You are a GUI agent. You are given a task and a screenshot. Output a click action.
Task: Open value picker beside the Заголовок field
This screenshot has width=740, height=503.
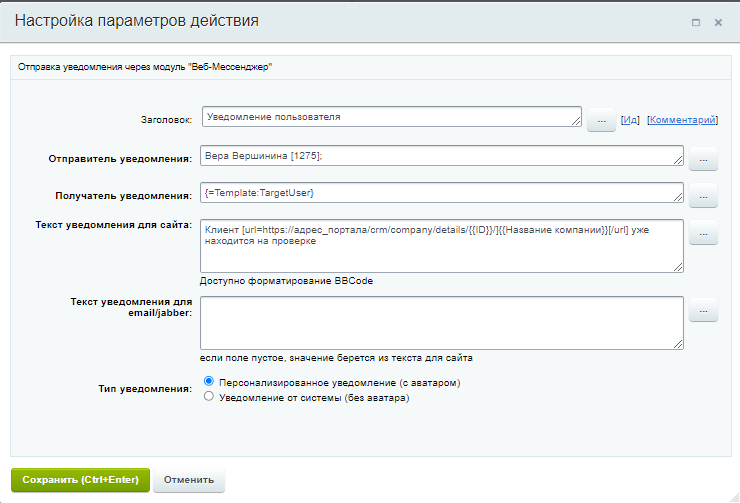601,120
